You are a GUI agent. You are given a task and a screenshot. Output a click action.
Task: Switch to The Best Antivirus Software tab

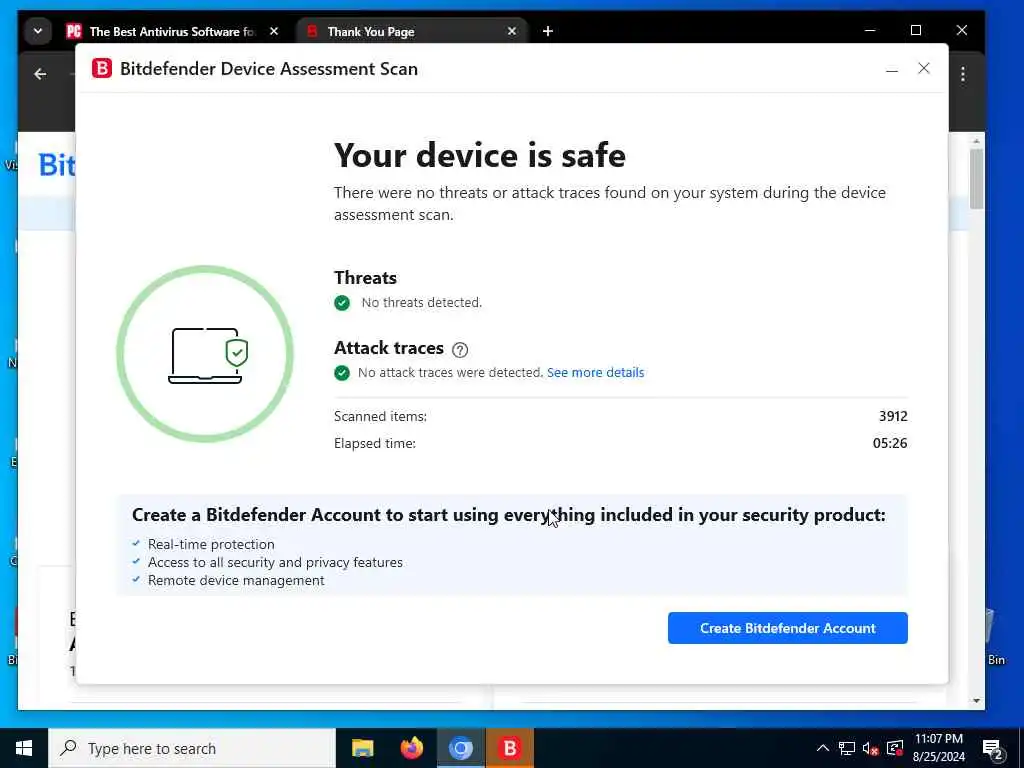tap(173, 31)
